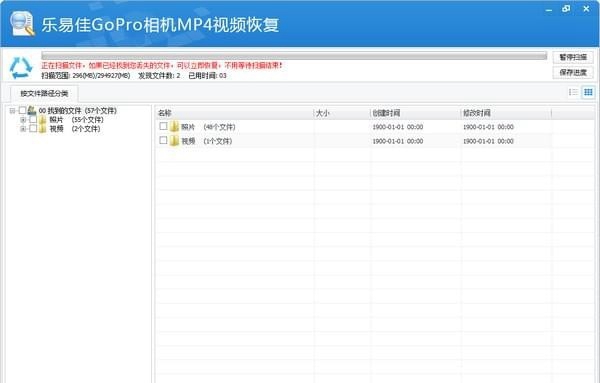600x383 pixels.
Task: Click the drive icon beside 找到的文件 root
Action: pos(32,111)
